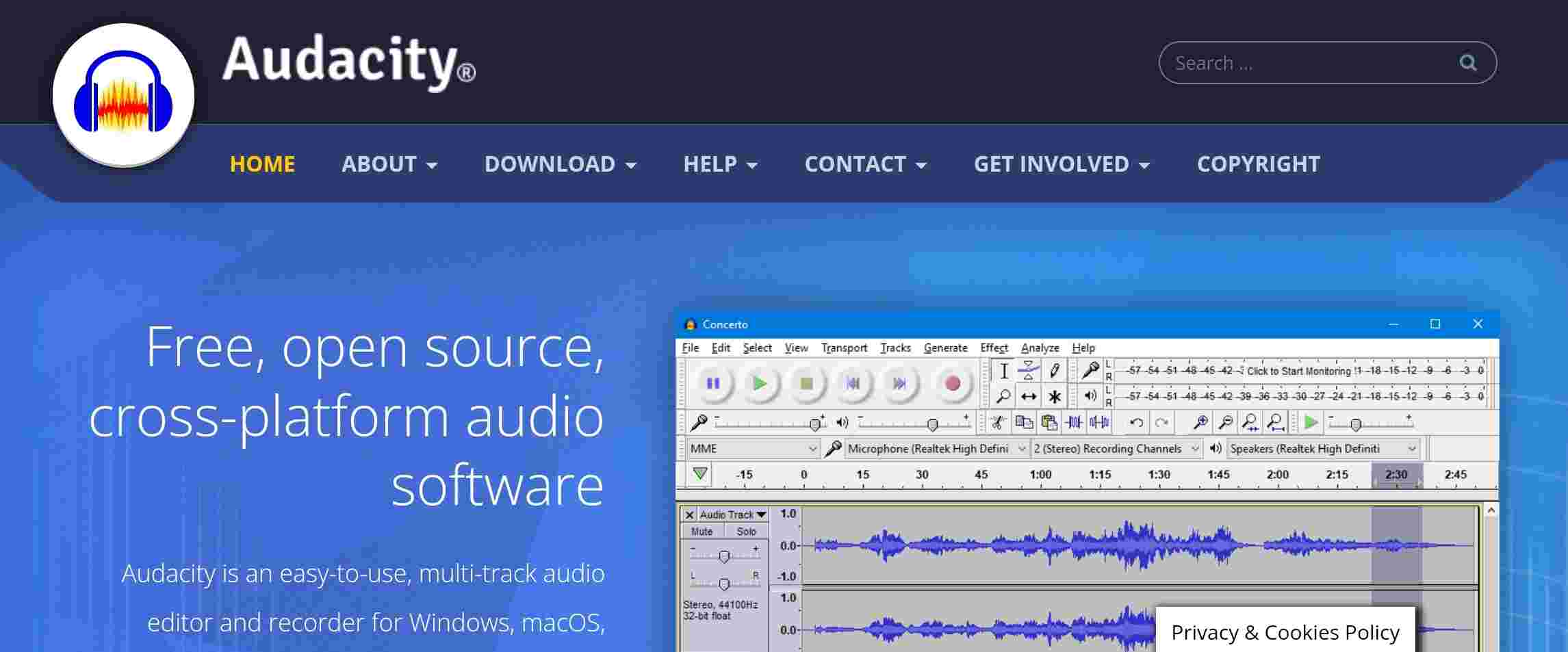Expand the ABOUT navigation menu
Image resolution: width=1568 pixels, height=652 pixels.
tap(389, 164)
